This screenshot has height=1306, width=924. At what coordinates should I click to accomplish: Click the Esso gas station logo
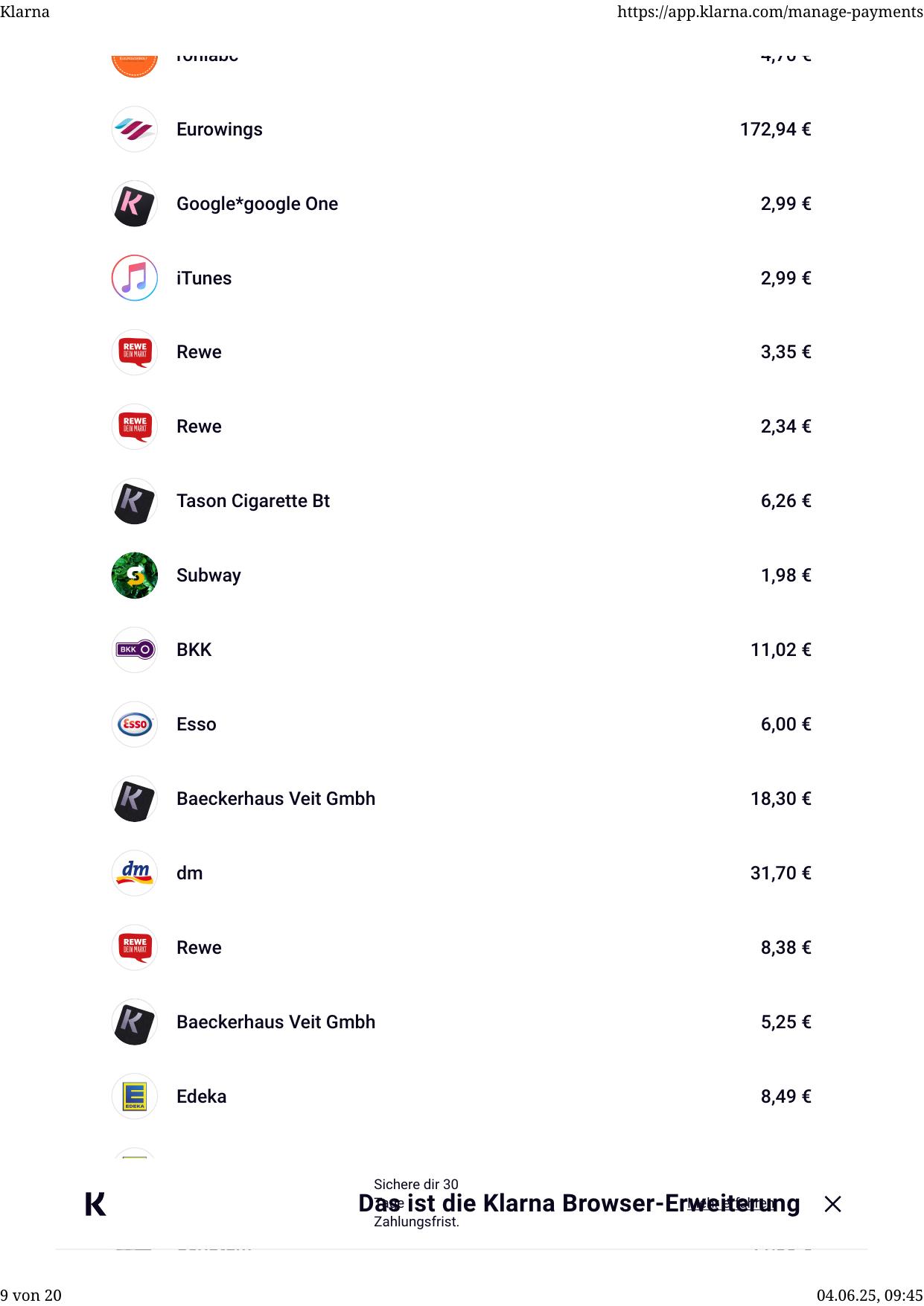tap(135, 724)
